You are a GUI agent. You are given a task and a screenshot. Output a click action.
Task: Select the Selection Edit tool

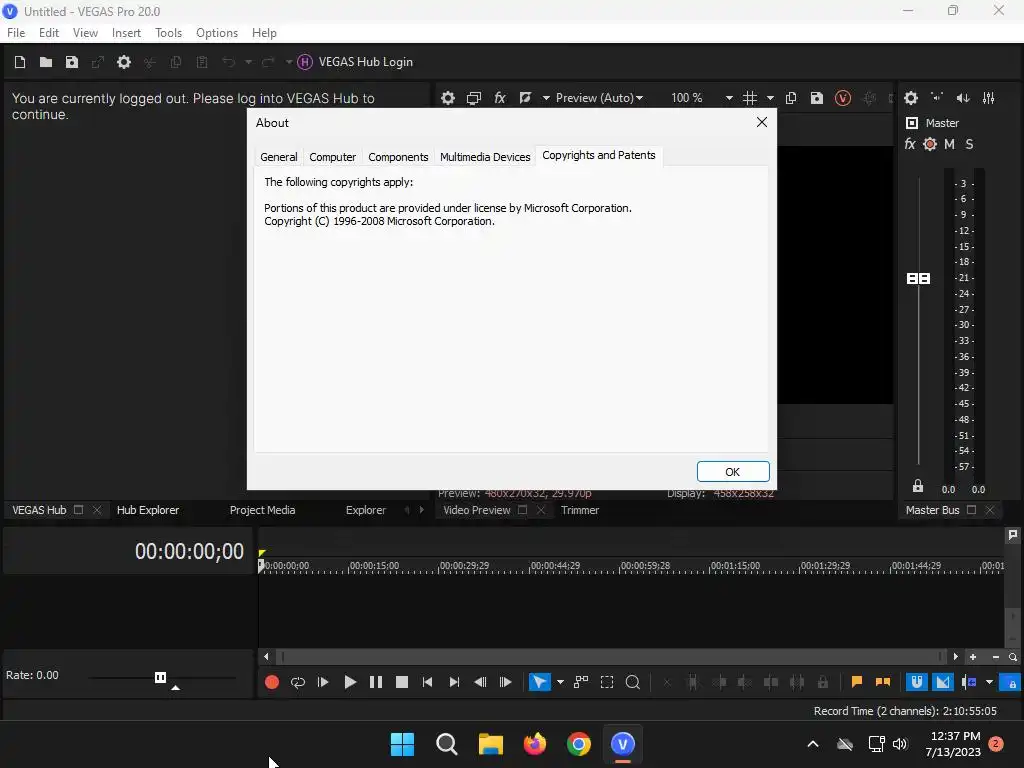point(607,682)
